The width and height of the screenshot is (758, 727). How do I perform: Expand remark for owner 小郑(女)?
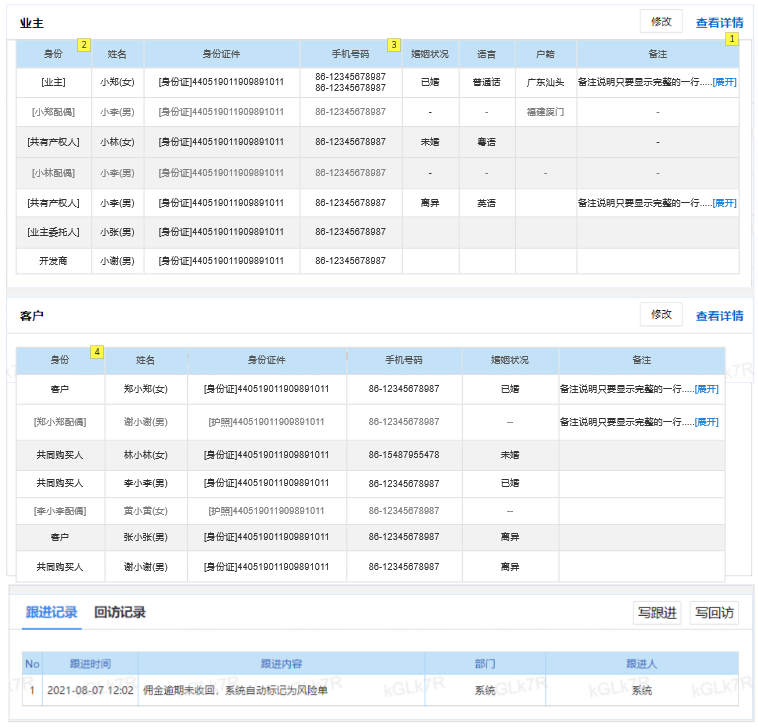(x=725, y=82)
